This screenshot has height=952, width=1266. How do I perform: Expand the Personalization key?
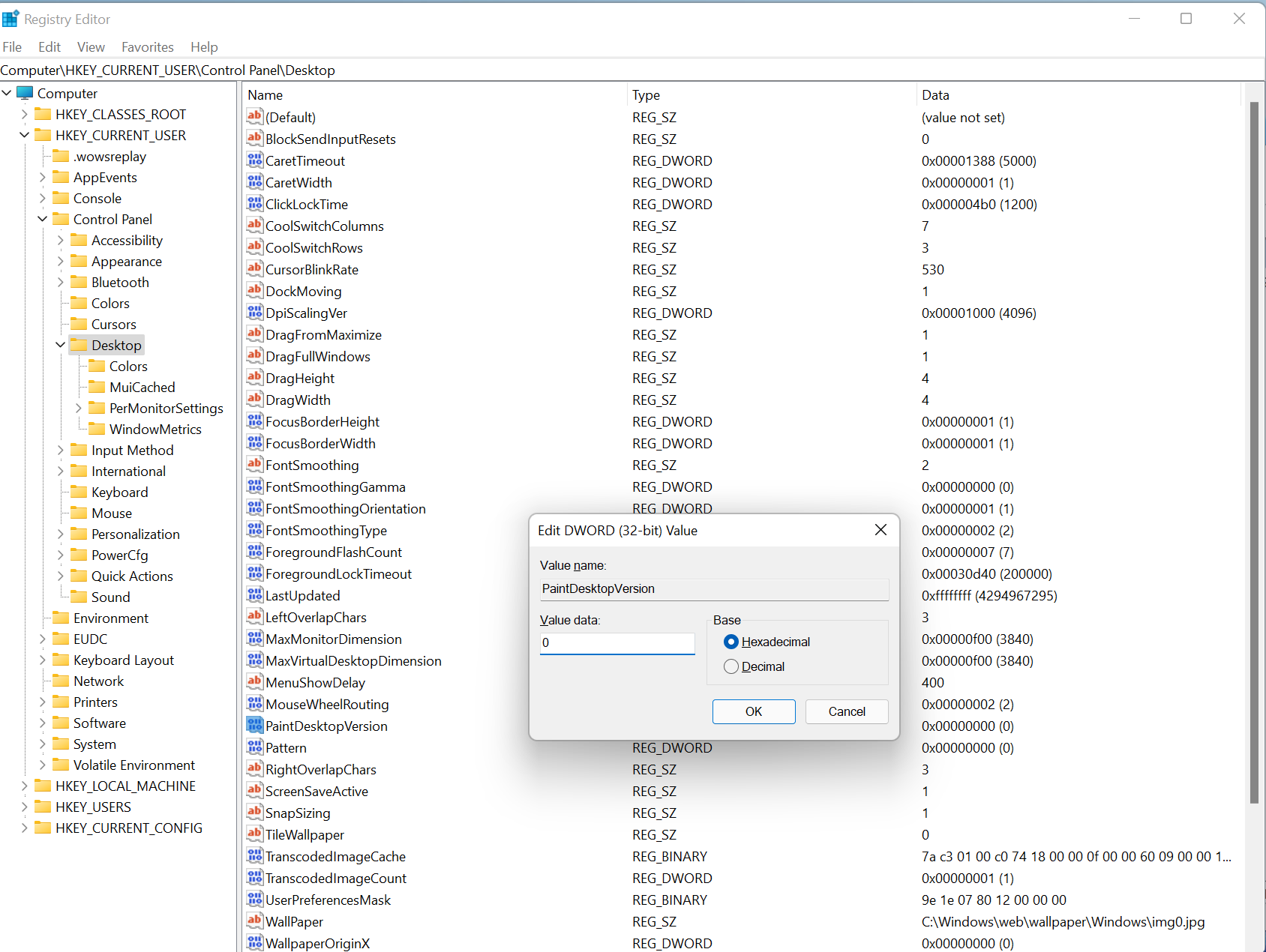[61, 534]
